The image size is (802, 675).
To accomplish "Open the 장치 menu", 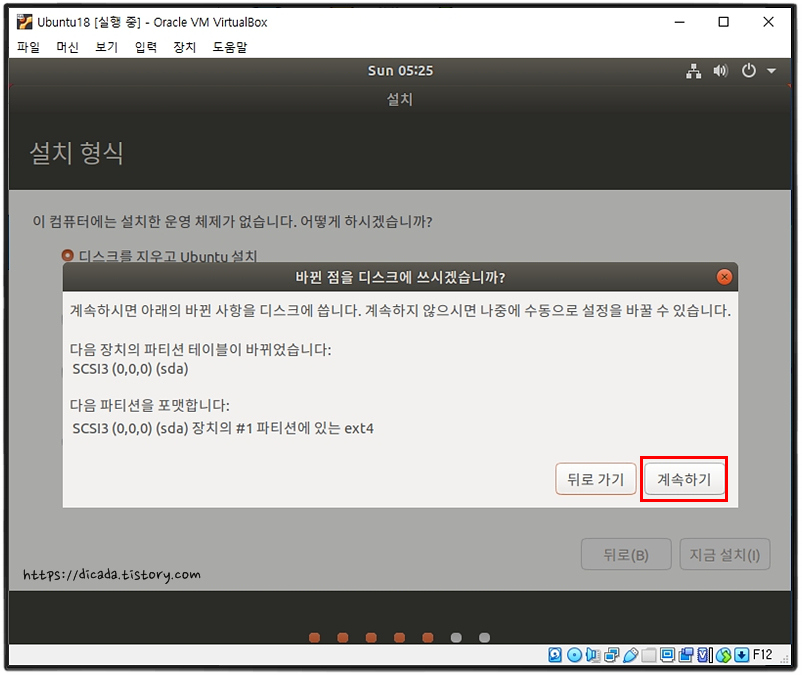I will pyautogui.click(x=185, y=47).
